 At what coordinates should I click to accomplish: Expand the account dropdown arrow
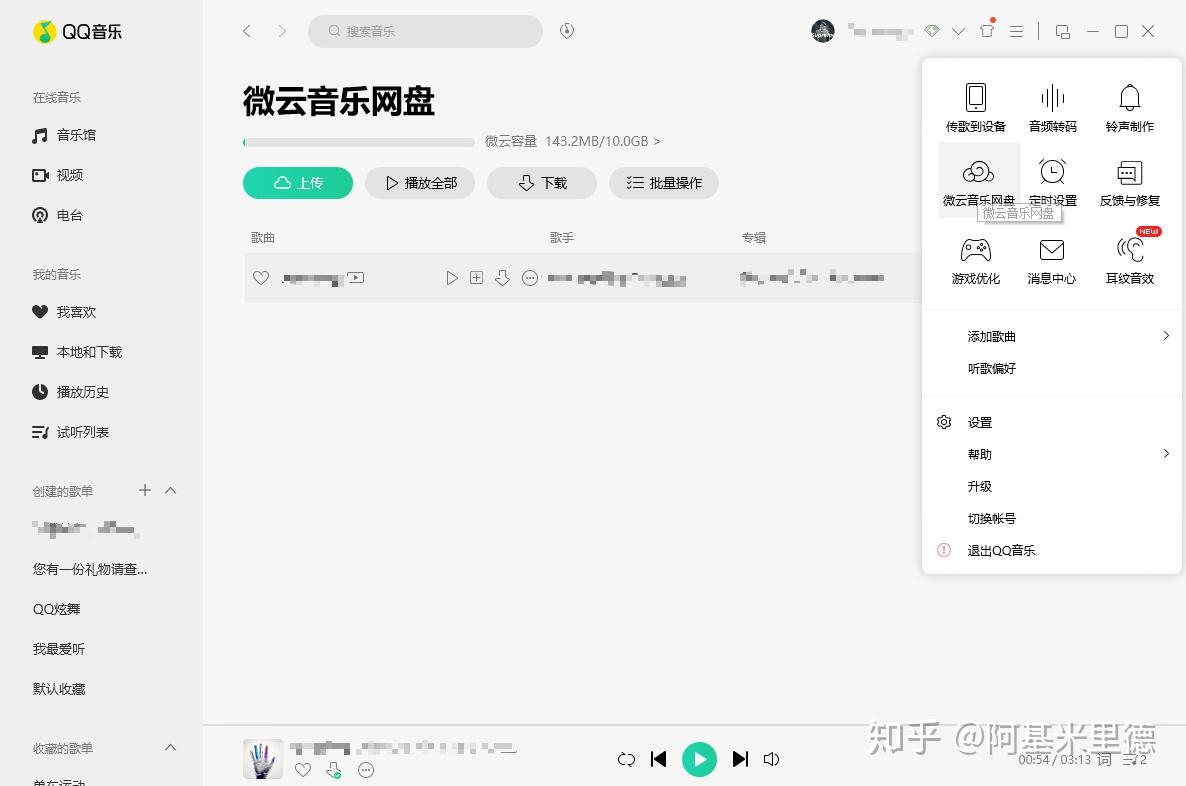(x=958, y=31)
